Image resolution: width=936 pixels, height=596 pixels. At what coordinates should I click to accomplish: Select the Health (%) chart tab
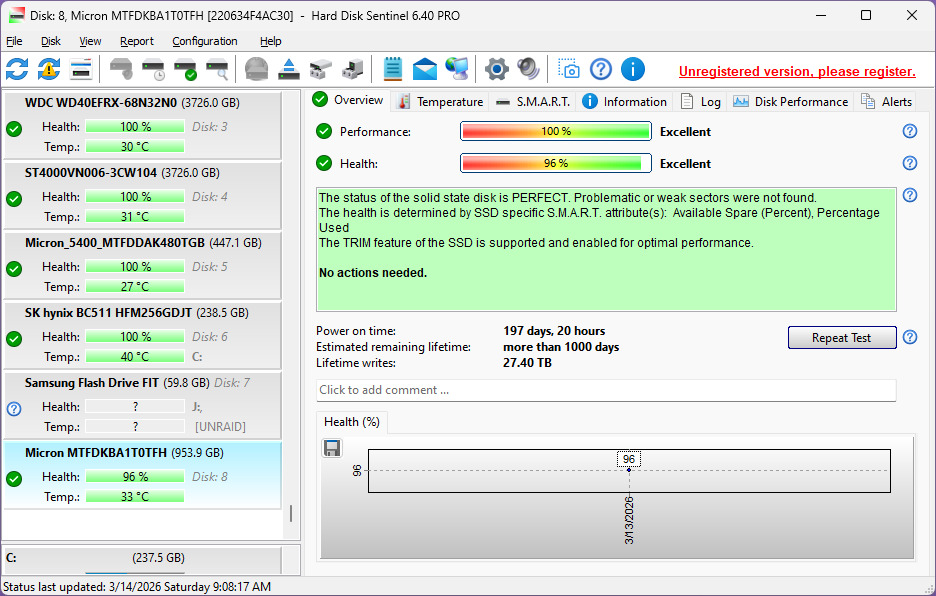click(352, 422)
